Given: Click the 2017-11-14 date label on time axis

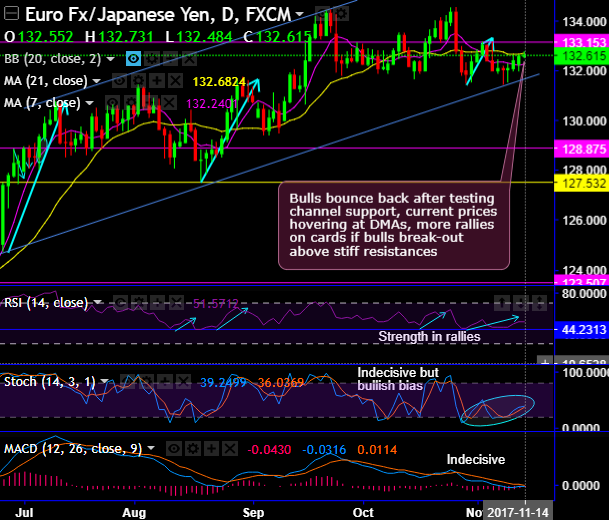Looking at the screenshot, I should pyautogui.click(x=518, y=513).
